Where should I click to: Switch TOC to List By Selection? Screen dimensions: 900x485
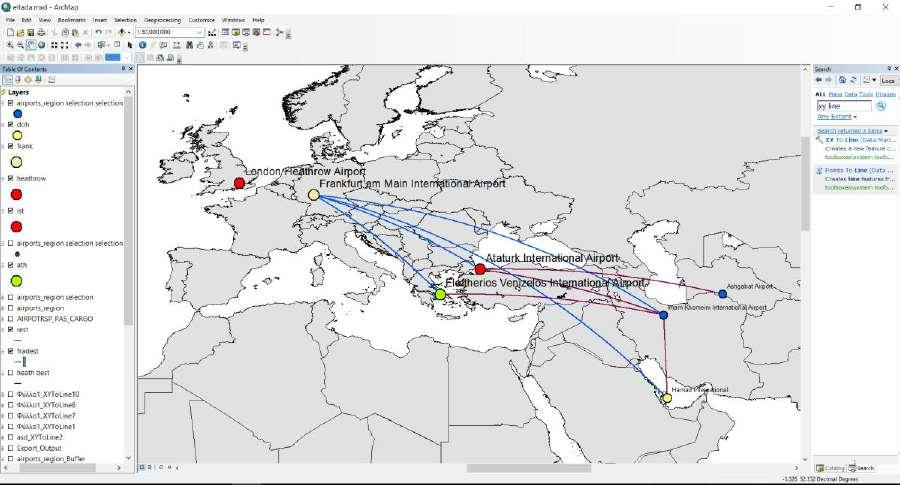38,80
